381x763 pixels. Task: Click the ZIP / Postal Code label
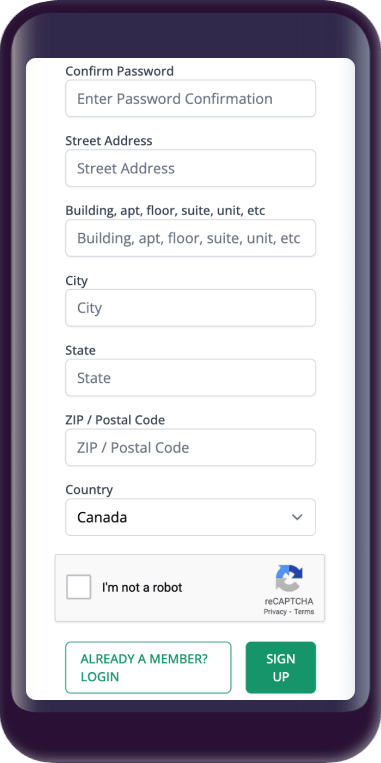[115, 420]
